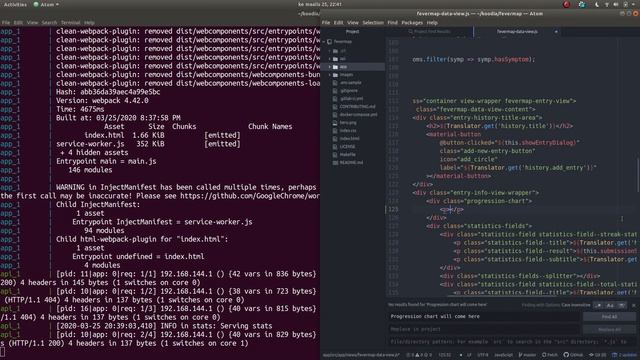The image size is (640, 360).
Task: Switch to the Project Find Results tab
Action: [x=429, y=31]
